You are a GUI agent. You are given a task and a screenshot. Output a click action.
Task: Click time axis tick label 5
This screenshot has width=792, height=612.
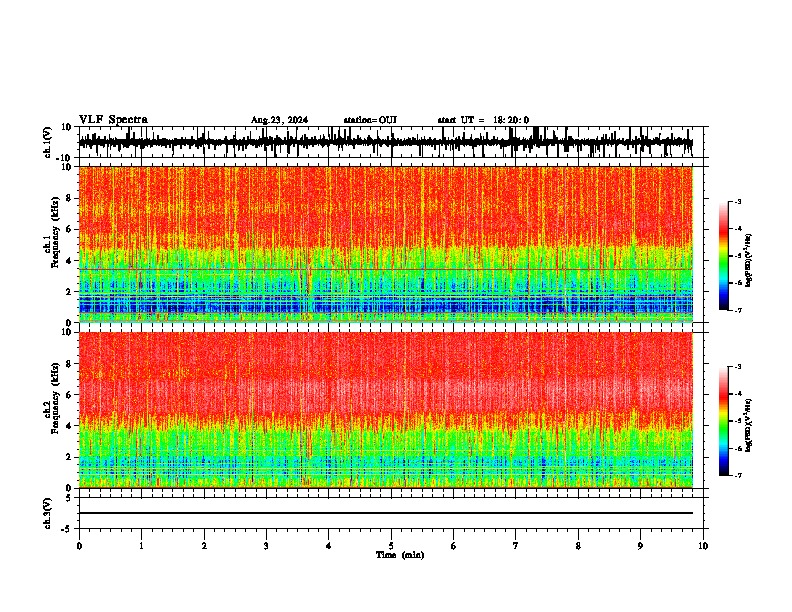click(x=391, y=546)
